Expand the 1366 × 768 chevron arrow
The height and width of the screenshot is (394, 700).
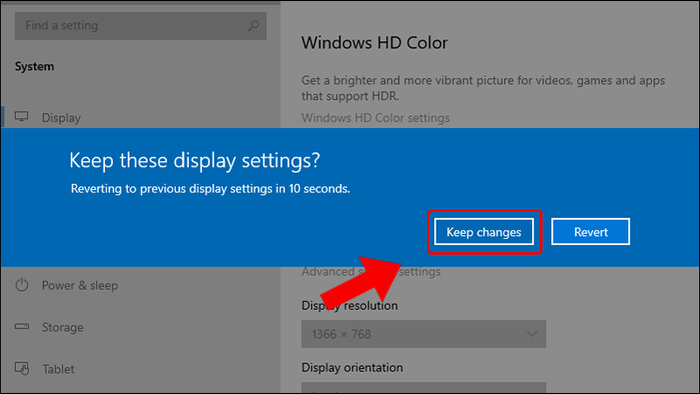[x=532, y=334]
